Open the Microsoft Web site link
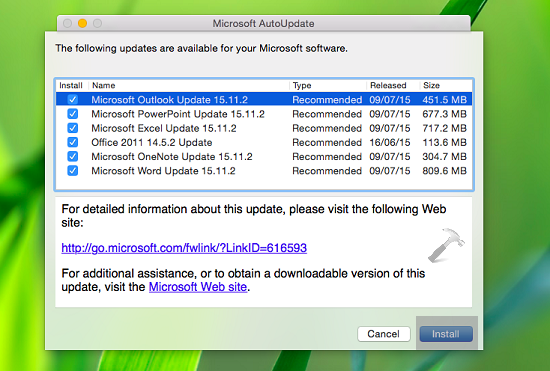 tap(198, 287)
